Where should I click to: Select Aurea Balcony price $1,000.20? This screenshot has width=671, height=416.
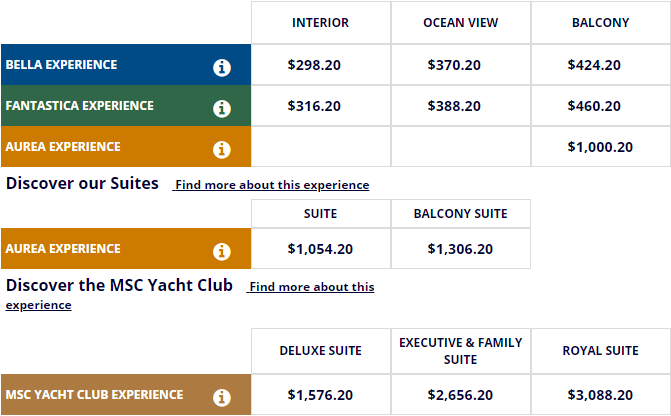tap(600, 147)
